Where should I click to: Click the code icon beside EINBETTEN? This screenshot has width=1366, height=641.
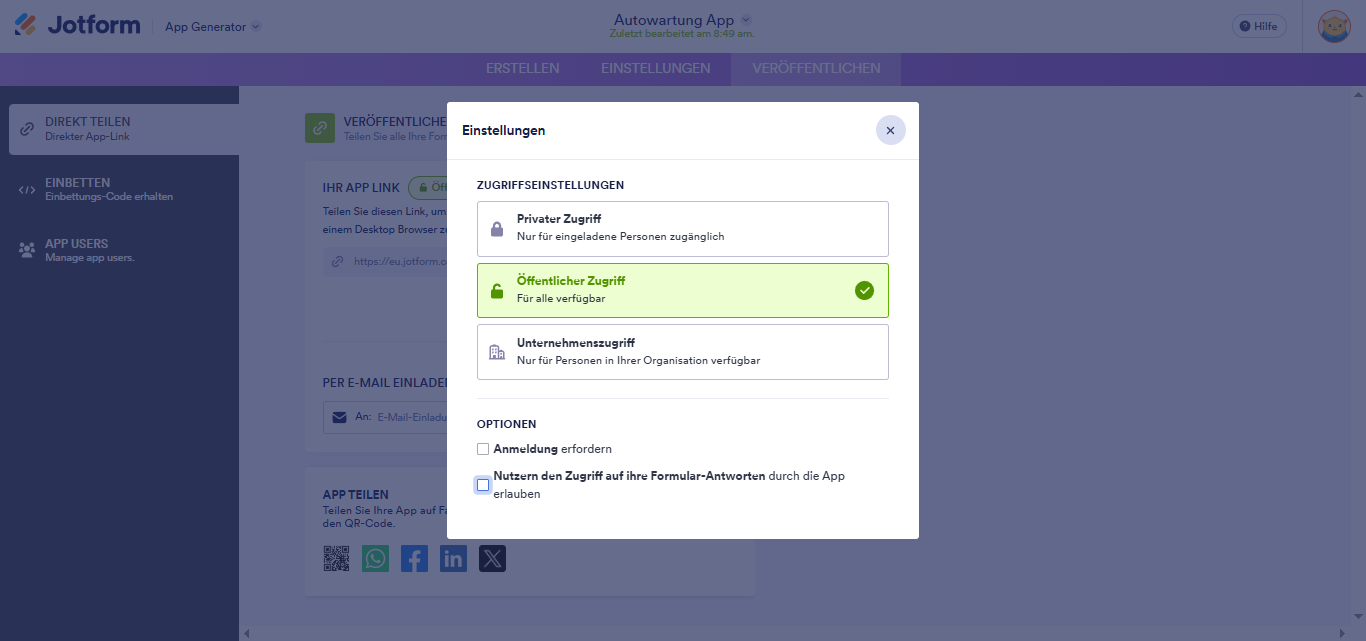[27, 190]
